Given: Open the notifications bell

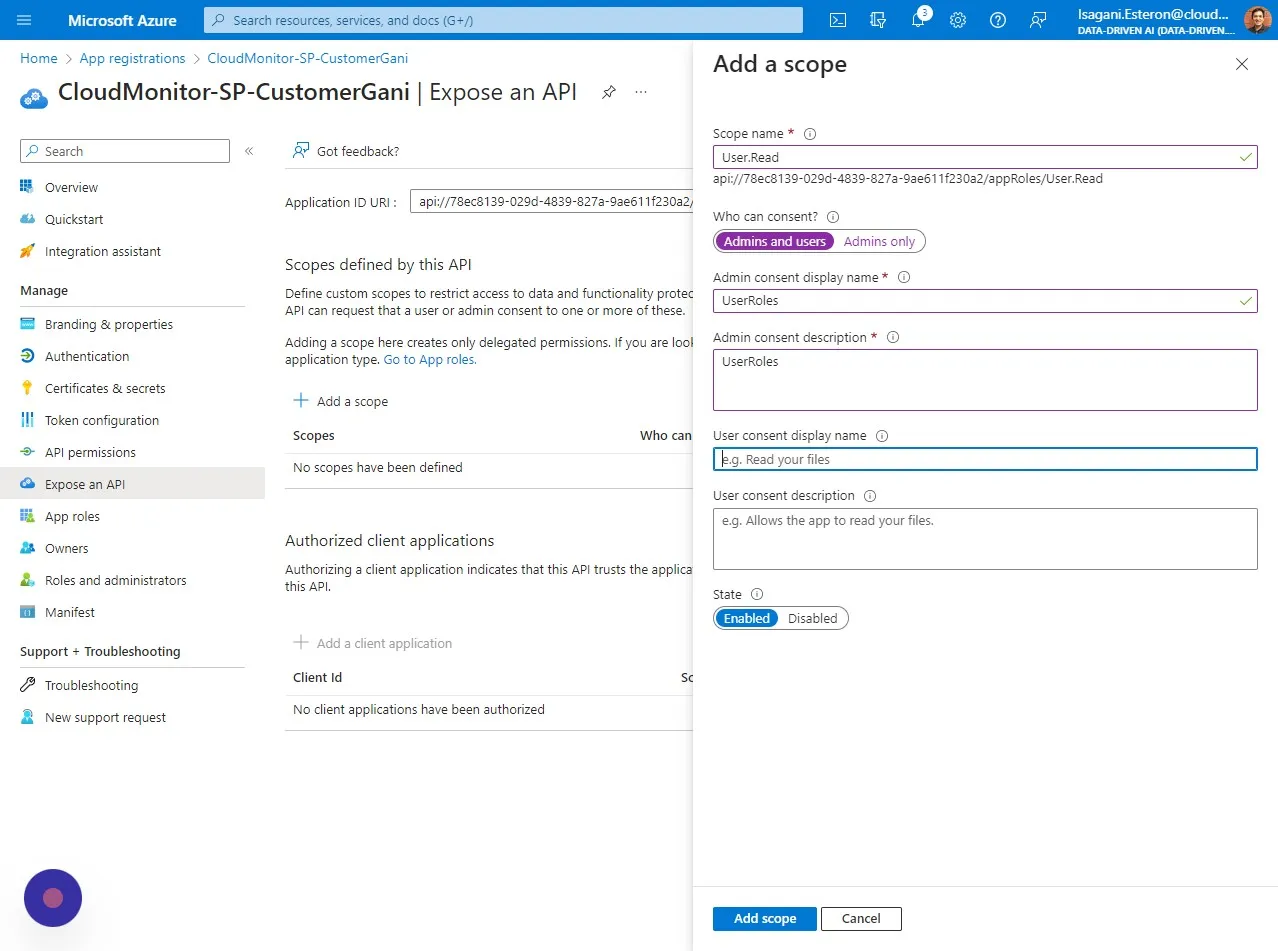Looking at the screenshot, I should (919, 20).
